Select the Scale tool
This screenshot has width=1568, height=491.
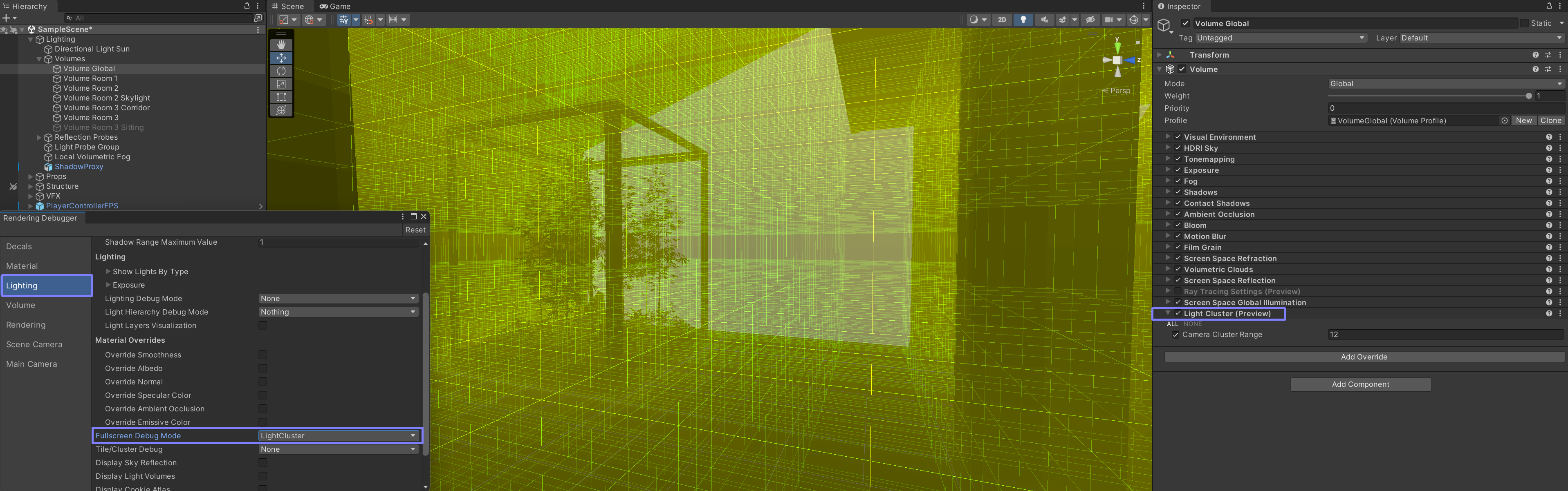281,84
